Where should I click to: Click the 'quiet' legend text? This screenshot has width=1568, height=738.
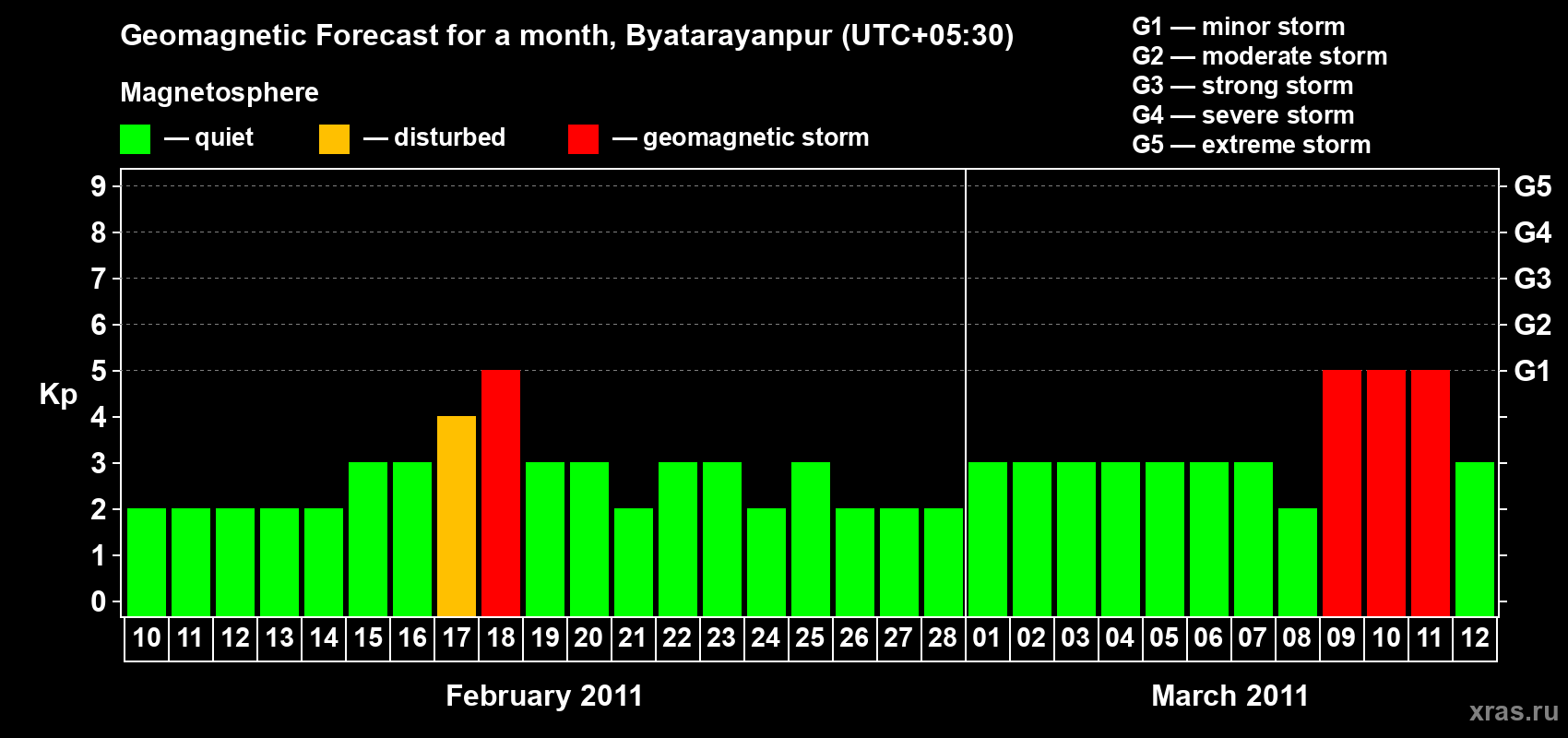(x=224, y=138)
